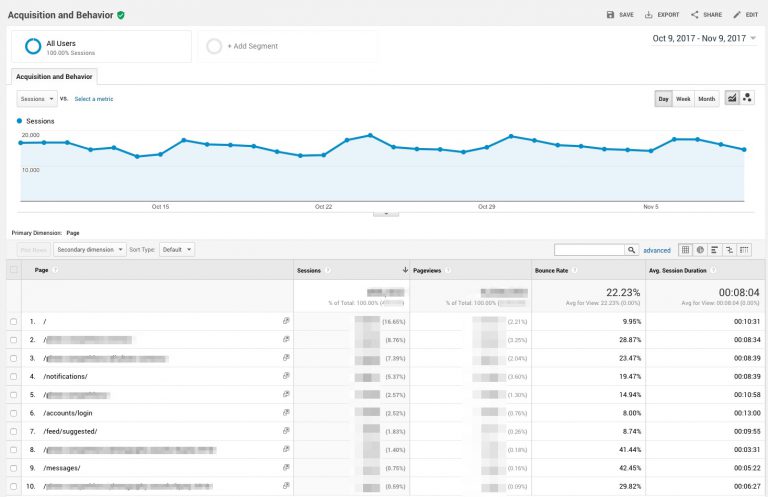Click inside the table search field
The image size is (768, 497).
(589, 249)
